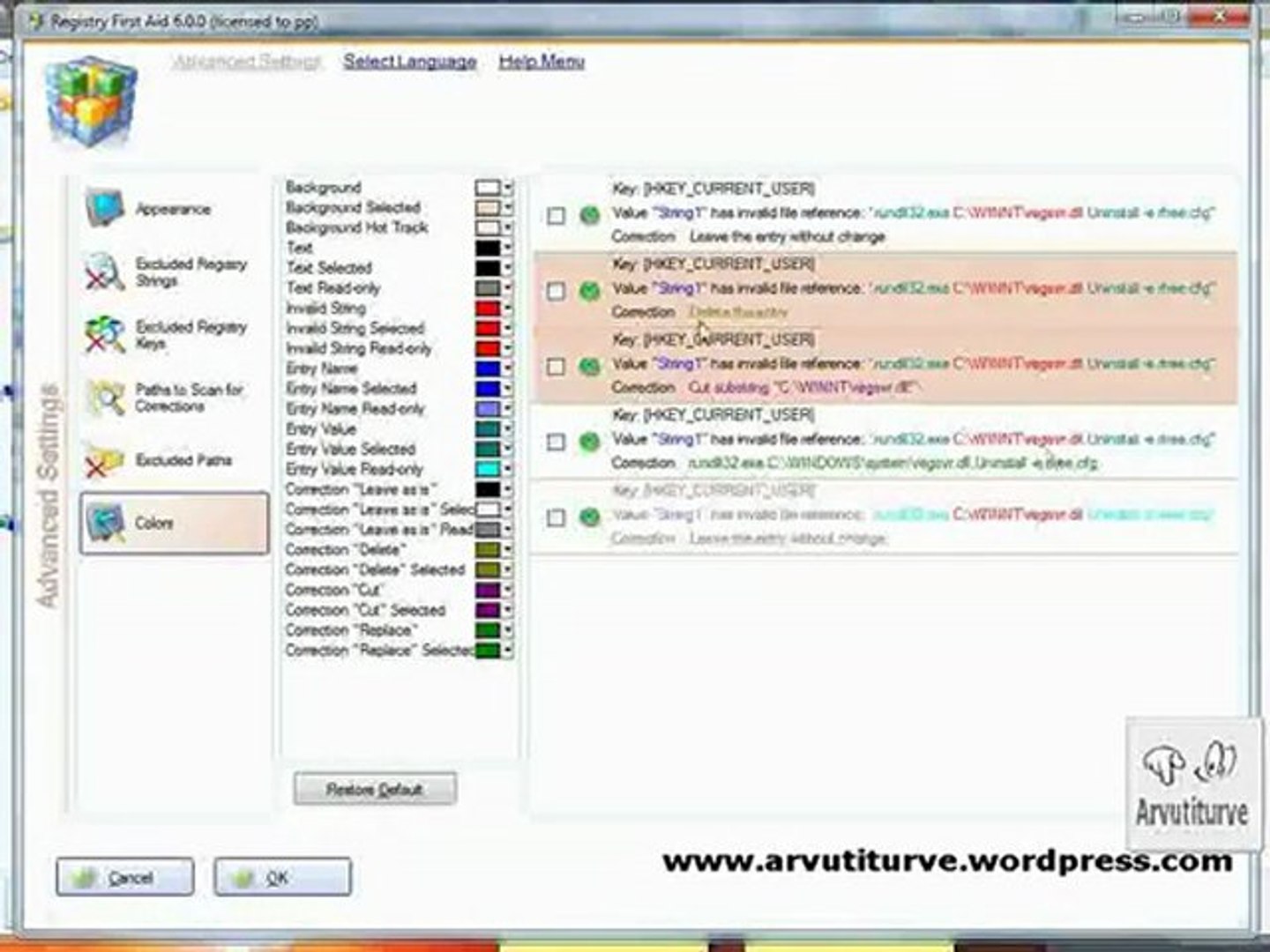Click the 'Delete the entry' correction text
This screenshot has height=952, width=1270.
tap(738, 312)
